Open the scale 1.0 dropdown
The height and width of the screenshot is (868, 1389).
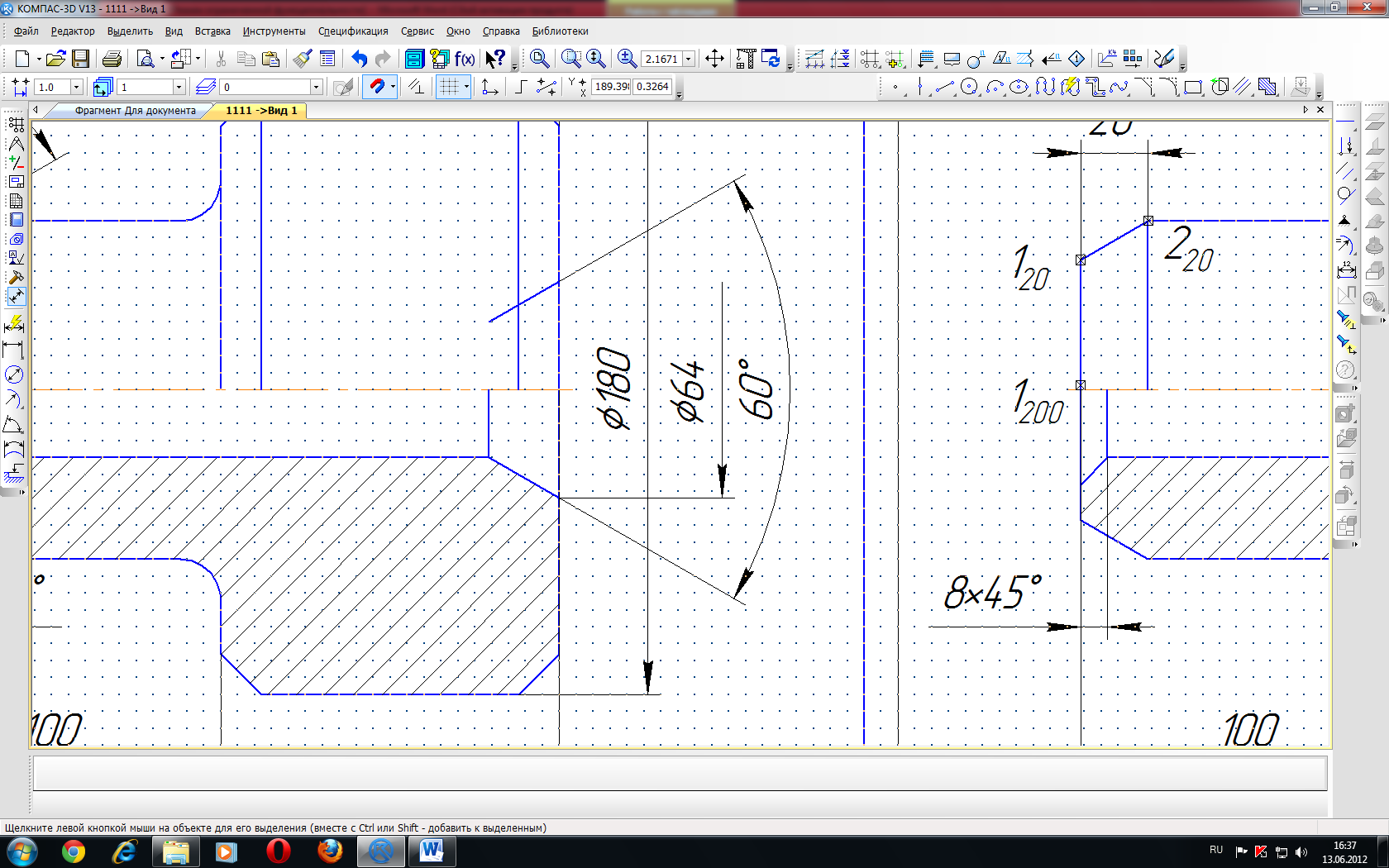pyautogui.click(x=77, y=87)
